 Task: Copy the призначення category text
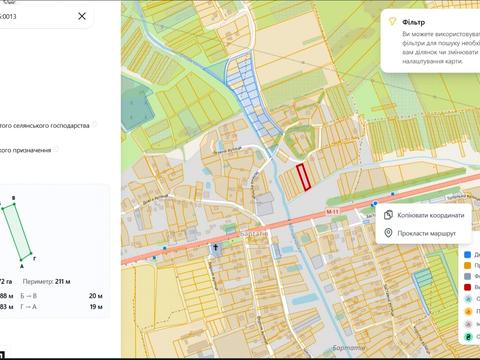pyautogui.click(x=26, y=150)
